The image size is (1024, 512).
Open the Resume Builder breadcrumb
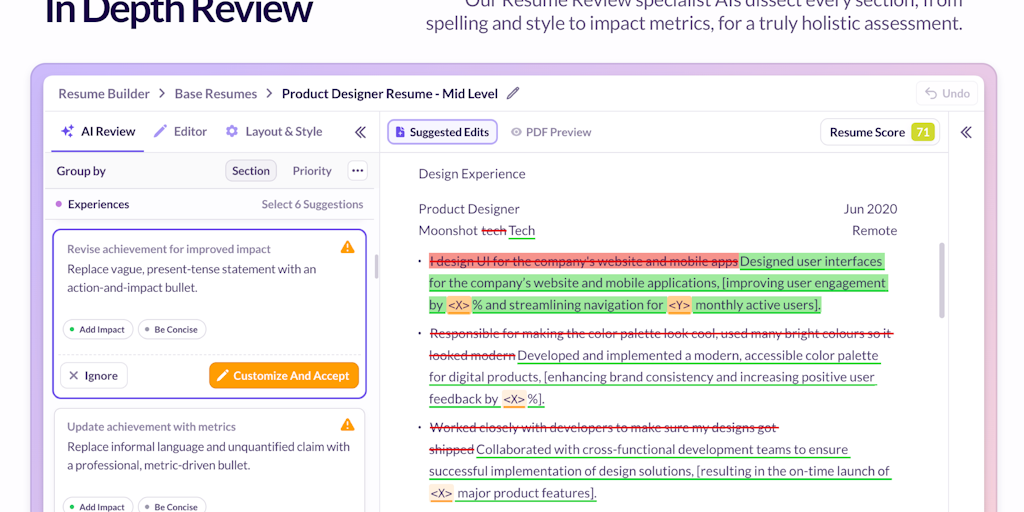coord(104,94)
